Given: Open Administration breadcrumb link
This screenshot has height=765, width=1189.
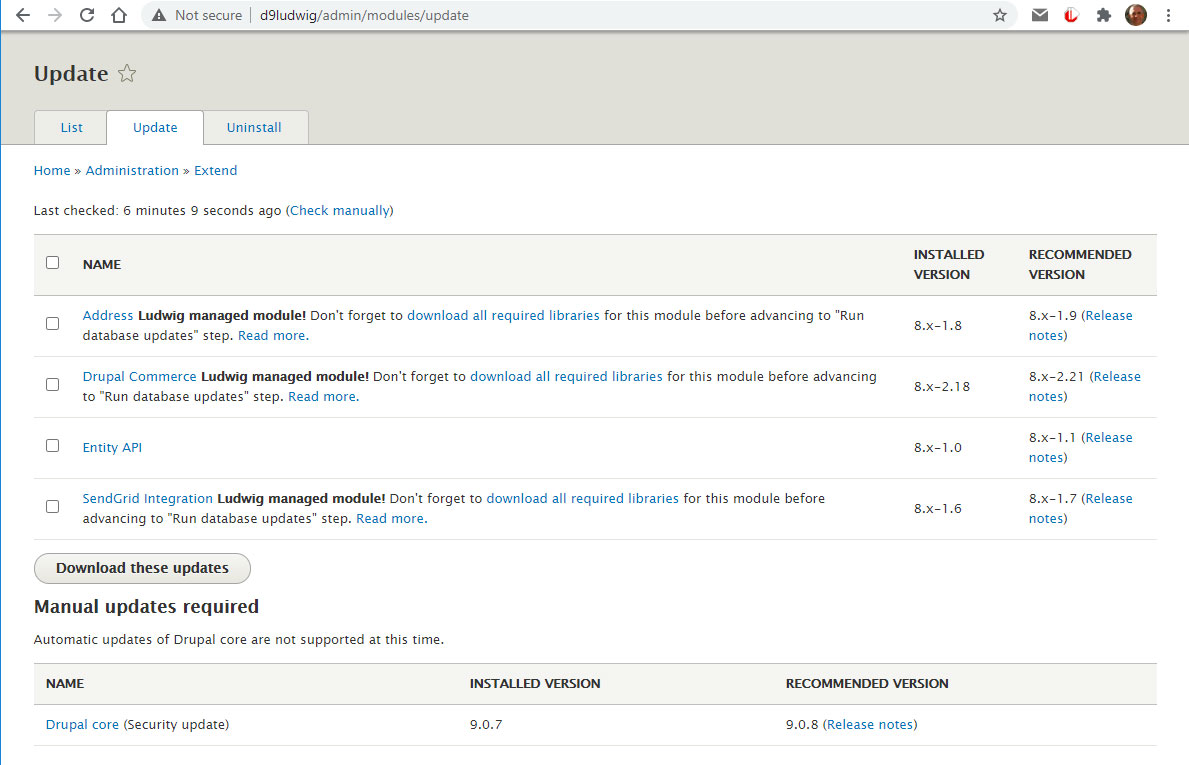Looking at the screenshot, I should [x=132, y=171].
